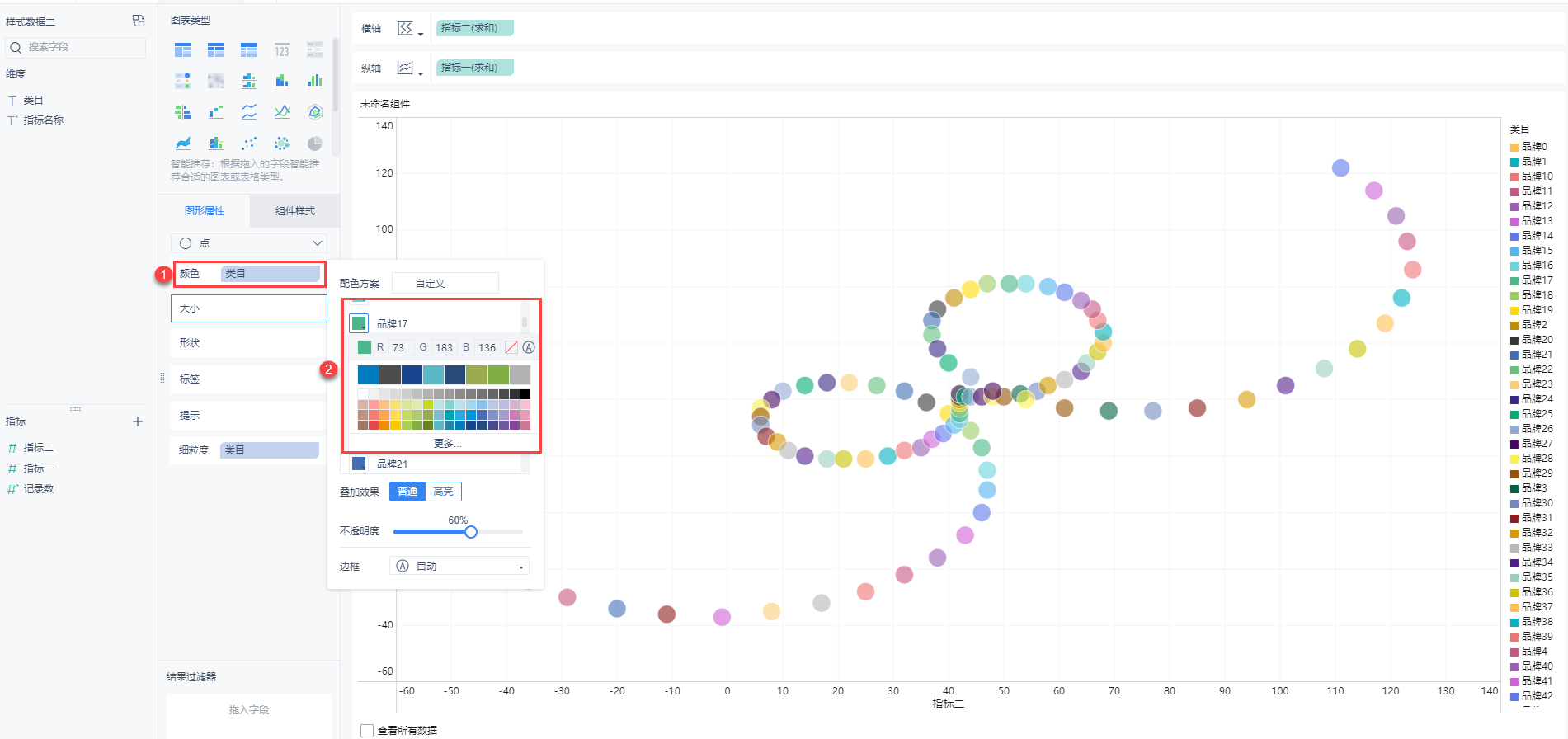Click the B value input showing 136
Screen dimensions: 1568x739
click(487, 347)
